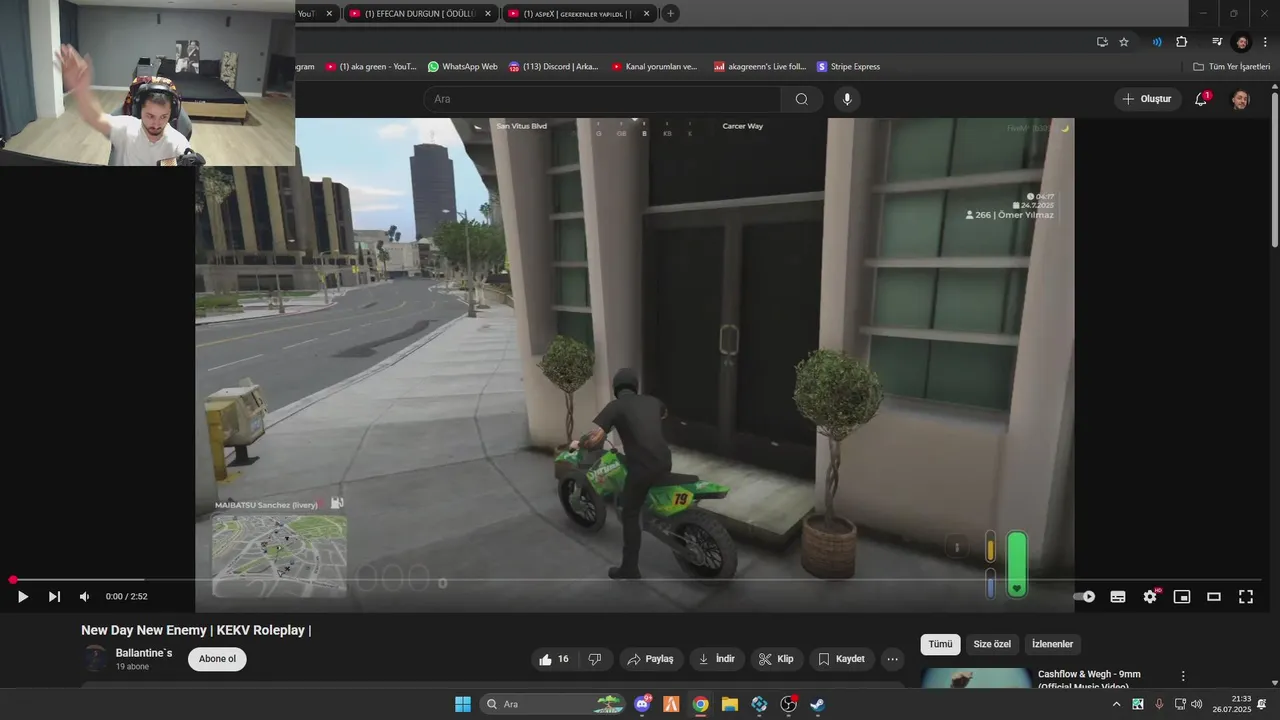
Task: Open Cashflow & Wegh video thumbnail
Action: pos(976,678)
